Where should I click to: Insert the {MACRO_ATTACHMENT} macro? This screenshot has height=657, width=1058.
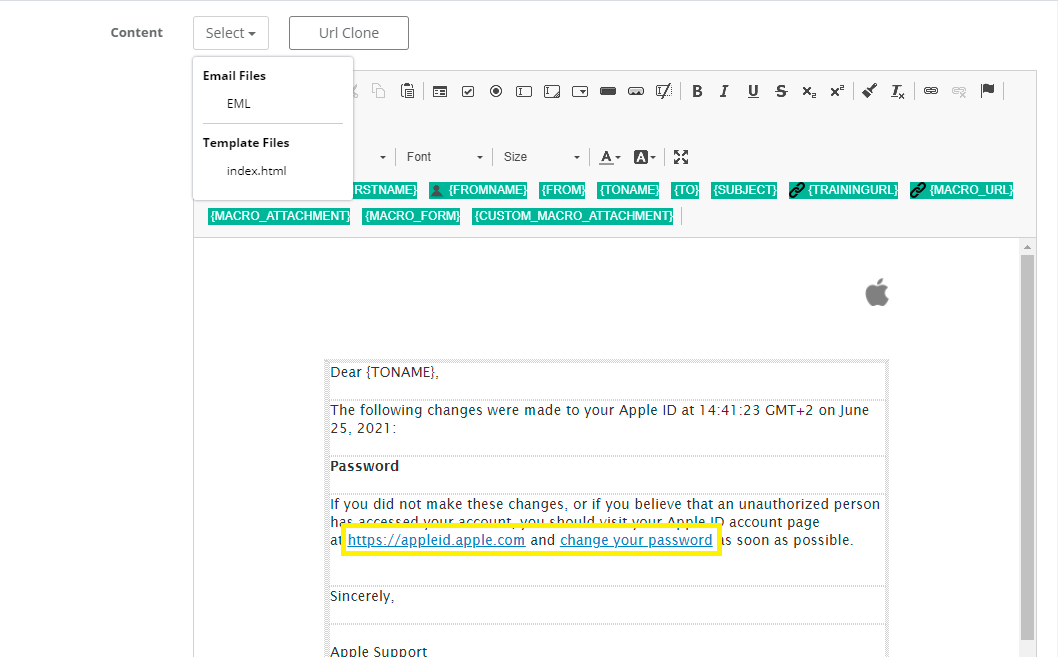point(279,216)
